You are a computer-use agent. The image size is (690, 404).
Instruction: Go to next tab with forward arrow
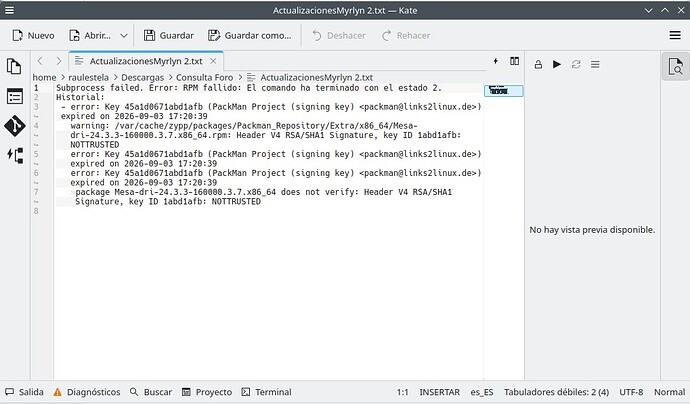[x=58, y=61]
